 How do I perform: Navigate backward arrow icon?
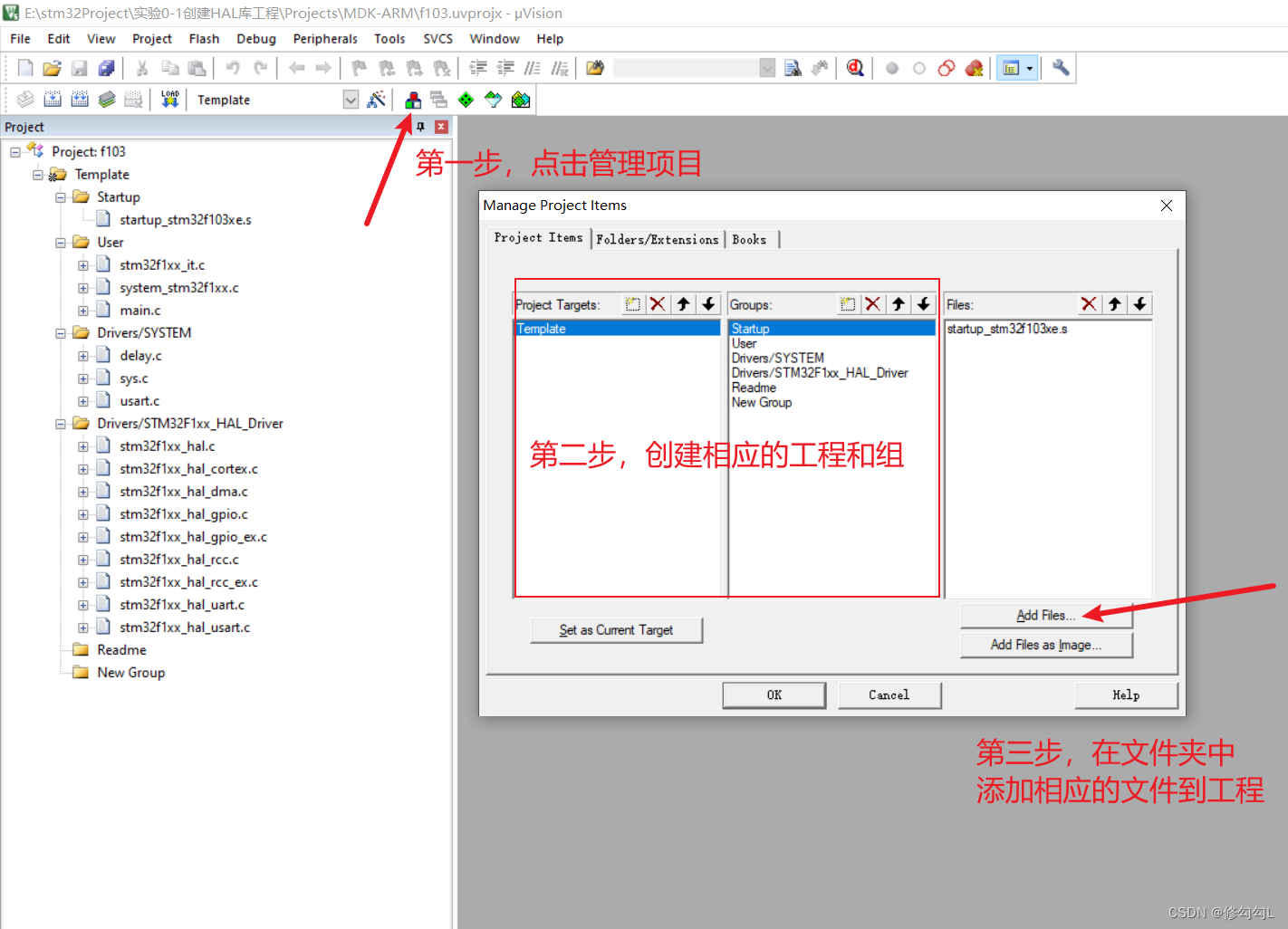[x=296, y=68]
